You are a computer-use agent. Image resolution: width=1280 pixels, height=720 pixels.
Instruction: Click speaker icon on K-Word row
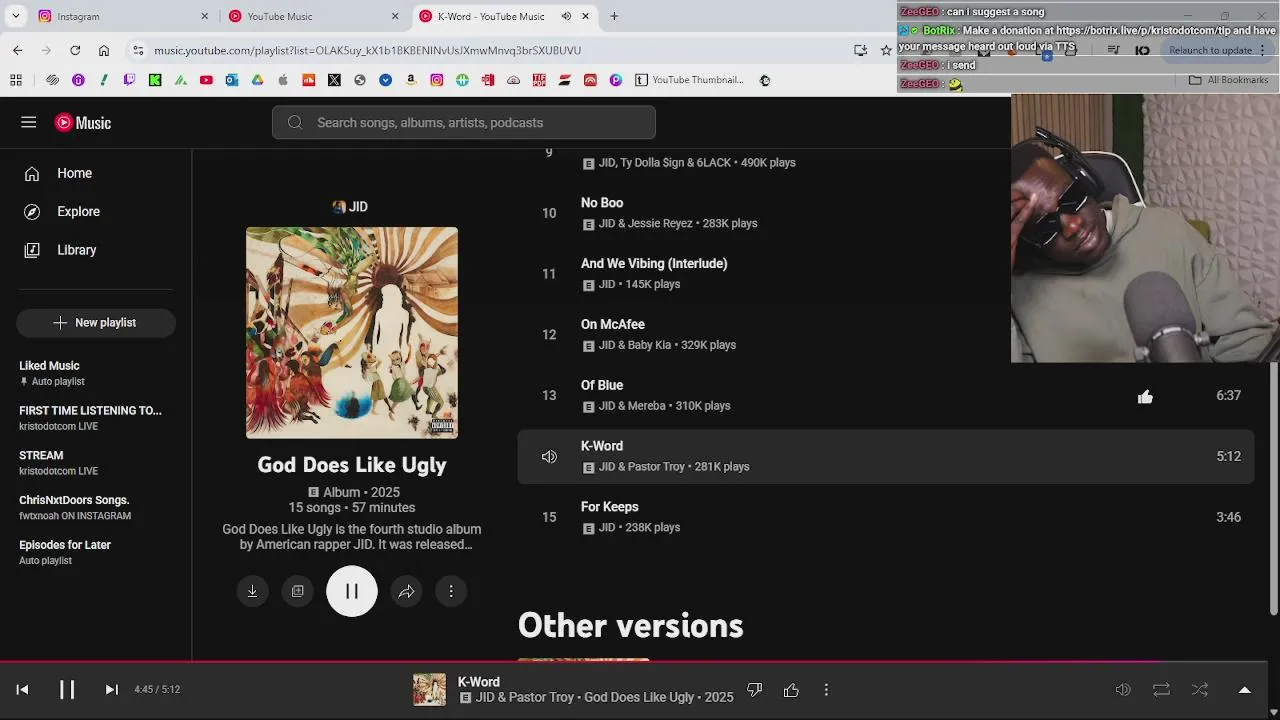tap(549, 456)
